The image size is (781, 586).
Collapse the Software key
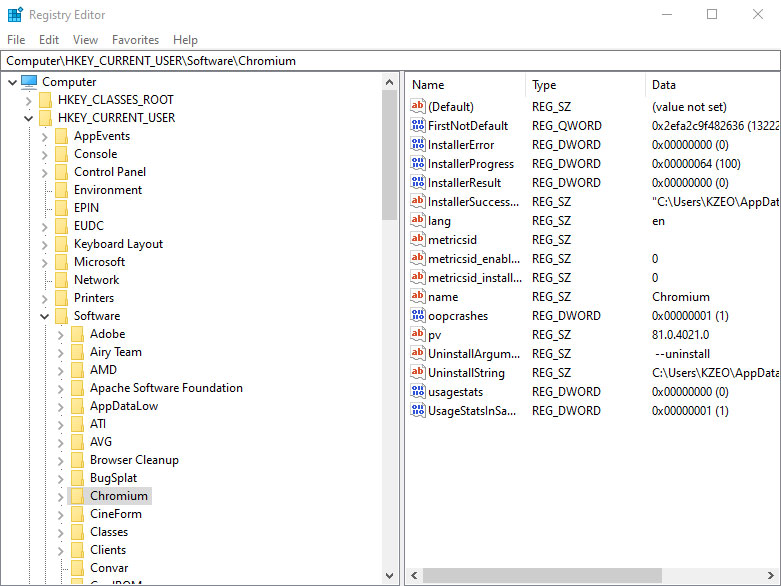click(44, 316)
